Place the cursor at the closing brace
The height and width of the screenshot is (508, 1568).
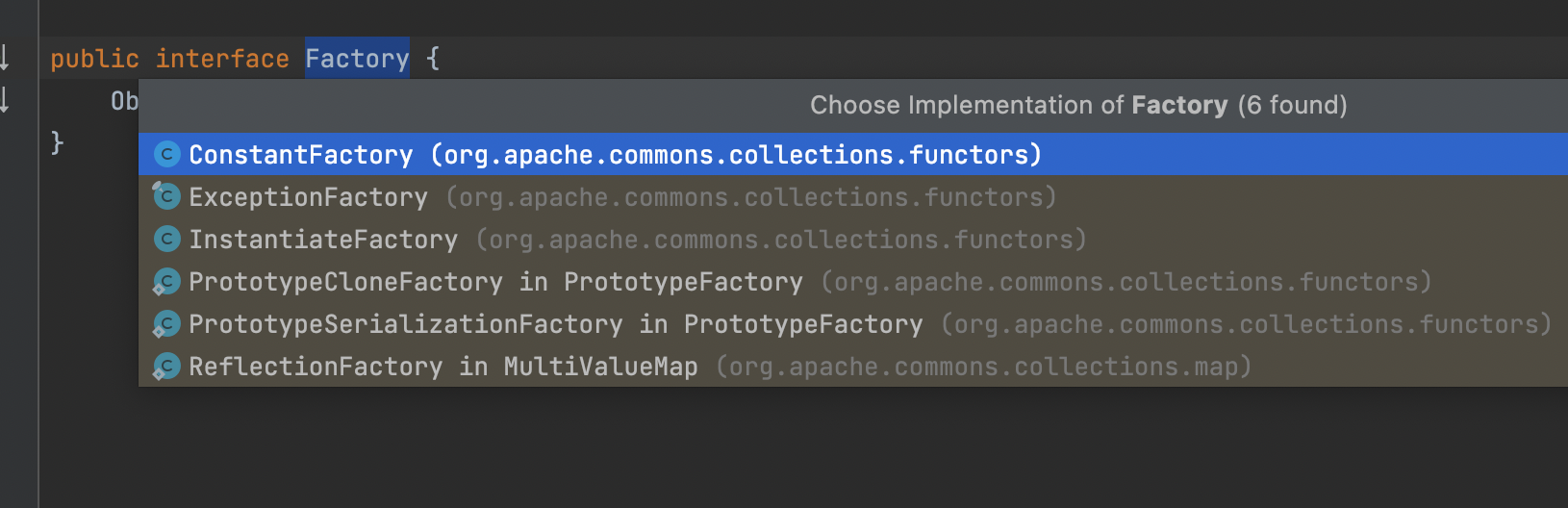(57, 142)
